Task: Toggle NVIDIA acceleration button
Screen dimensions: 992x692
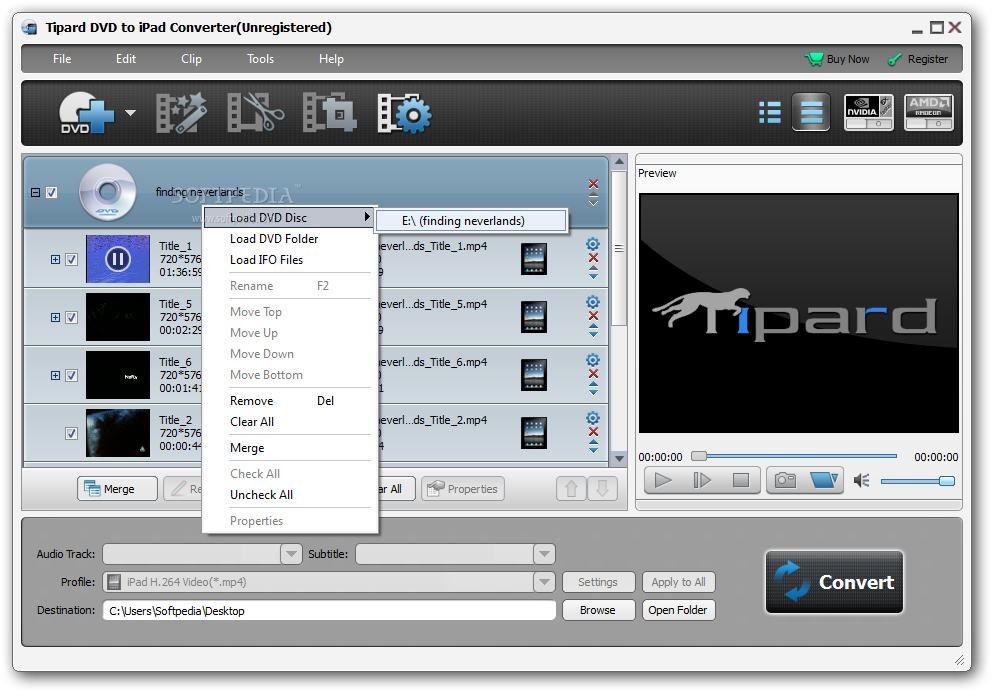Action: [869, 113]
